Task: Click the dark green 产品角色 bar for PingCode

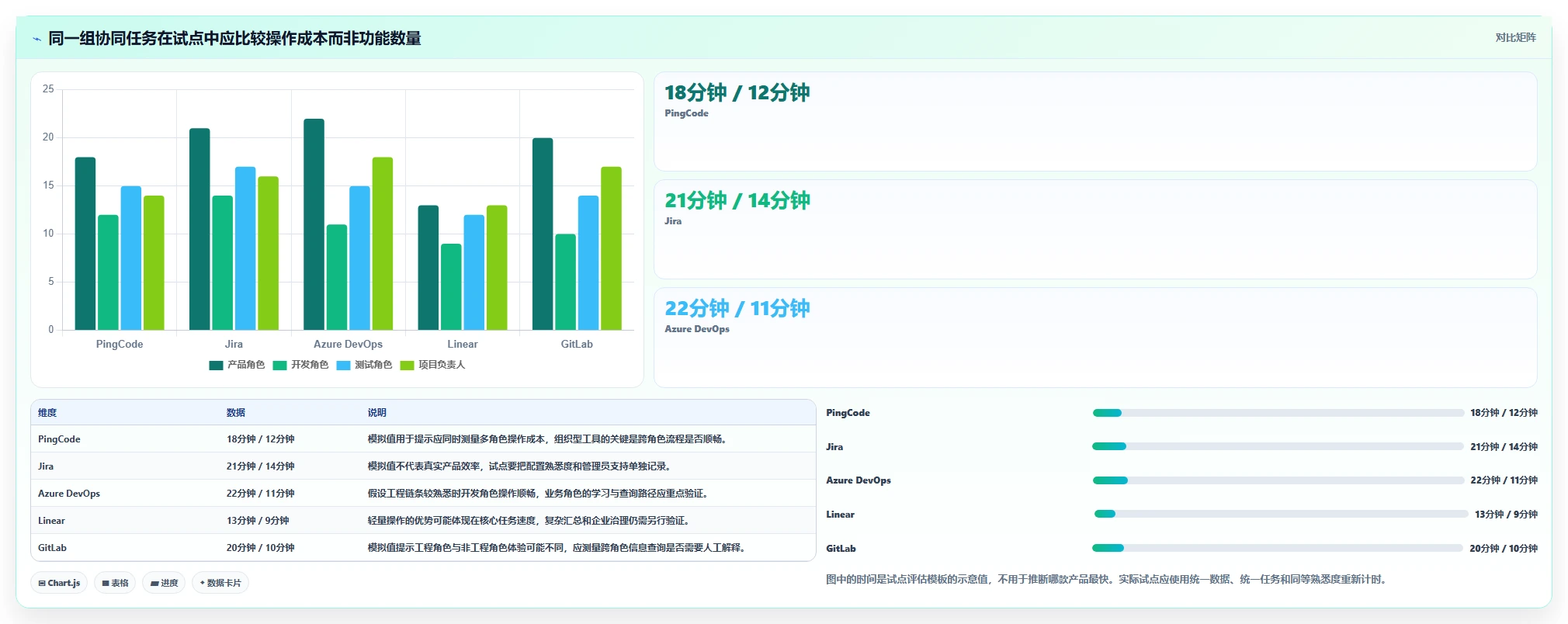Action: pos(85,244)
